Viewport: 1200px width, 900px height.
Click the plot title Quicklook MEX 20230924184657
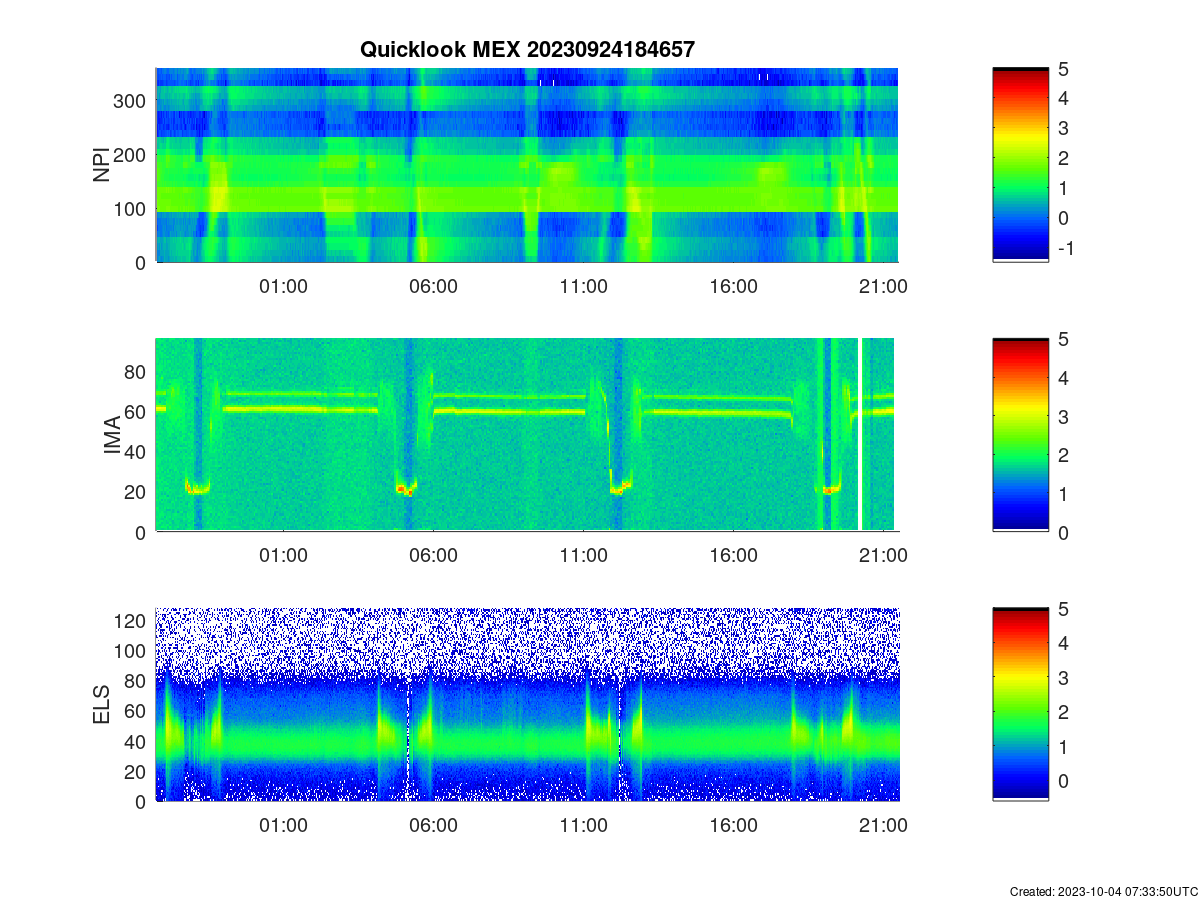[527, 49]
